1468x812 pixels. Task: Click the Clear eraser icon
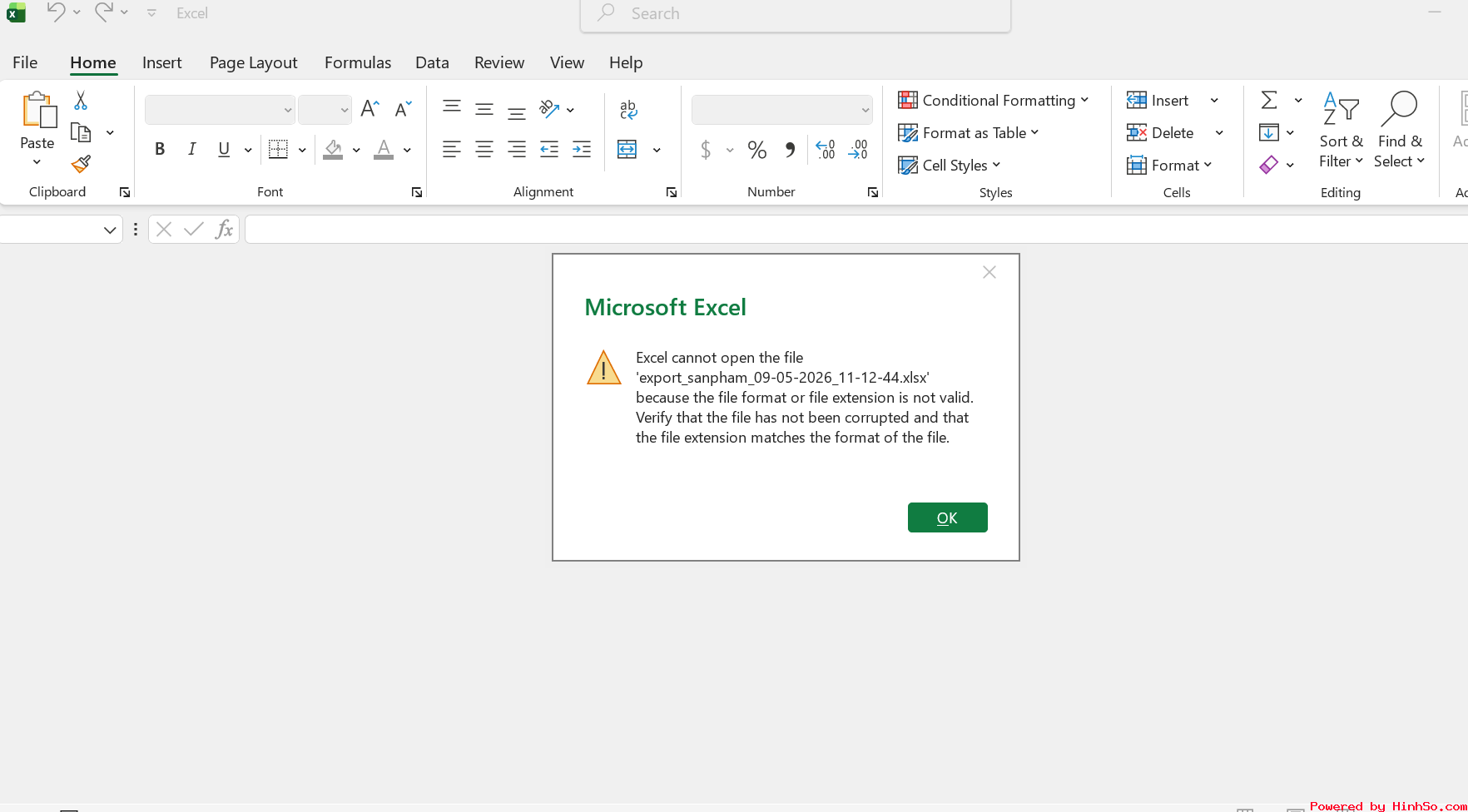pyautogui.click(x=1269, y=165)
